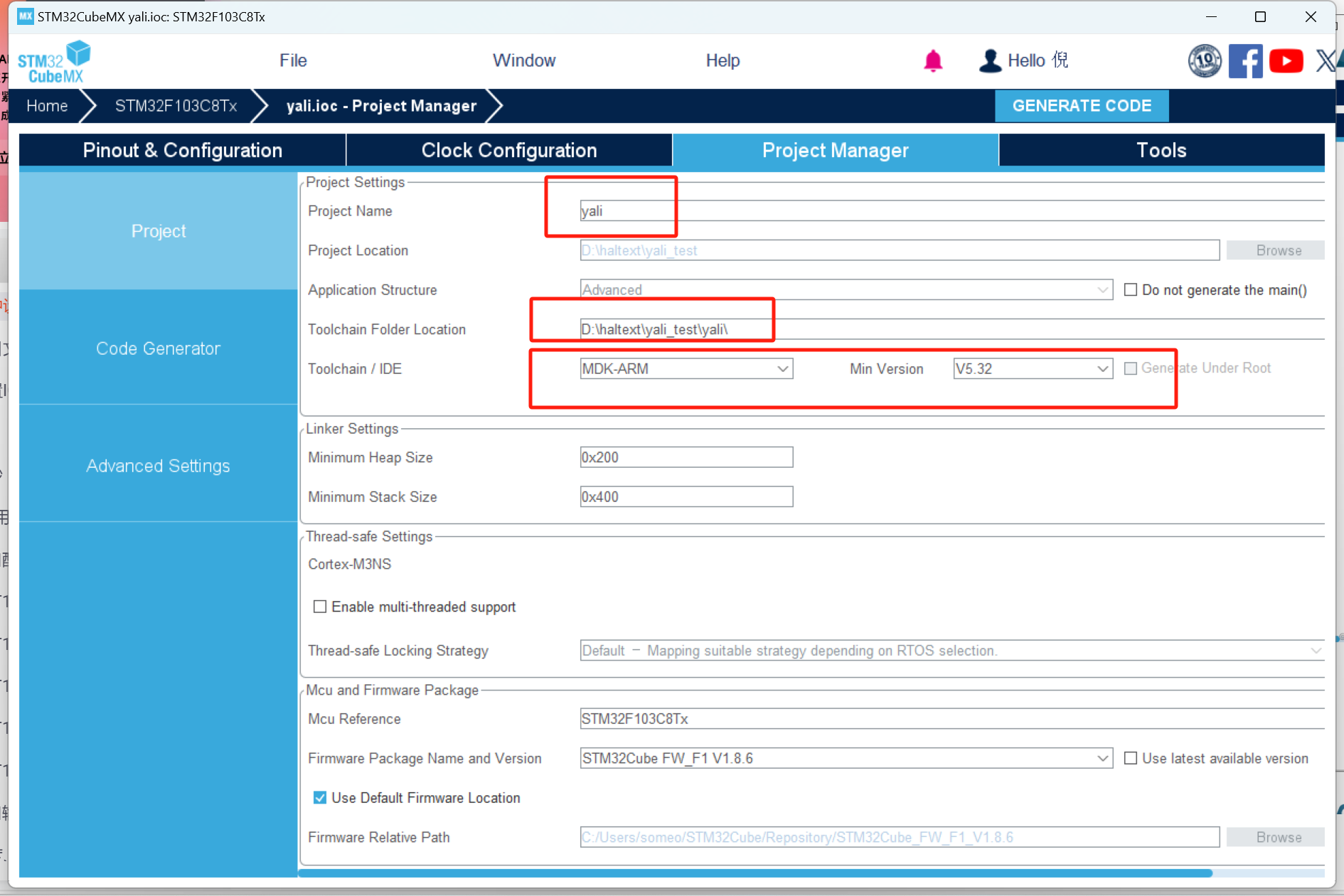Click the Minimum Heap Size field
1344x896 pixels.
pos(686,457)
